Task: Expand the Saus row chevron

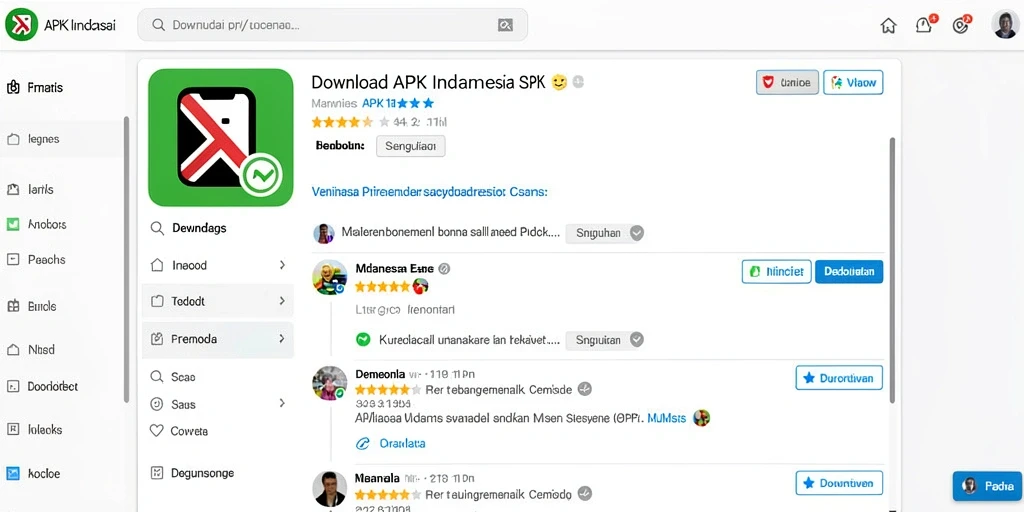Action: tap(282, 404)
